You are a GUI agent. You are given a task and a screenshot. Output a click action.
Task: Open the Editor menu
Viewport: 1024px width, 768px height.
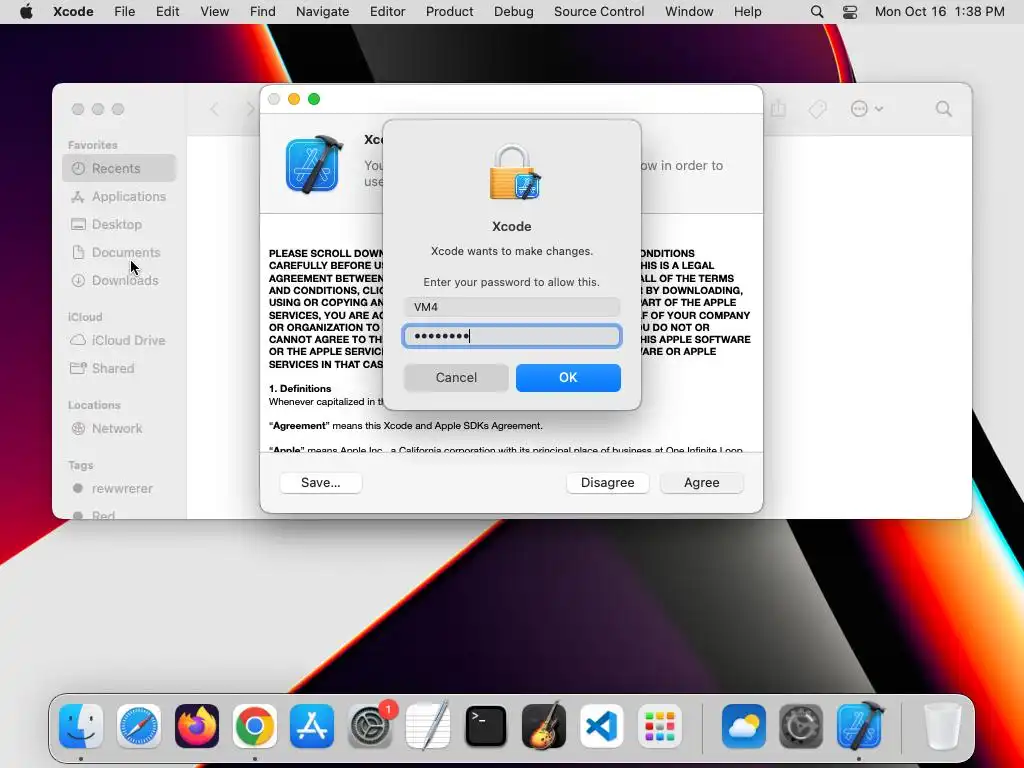pos(387,12)
